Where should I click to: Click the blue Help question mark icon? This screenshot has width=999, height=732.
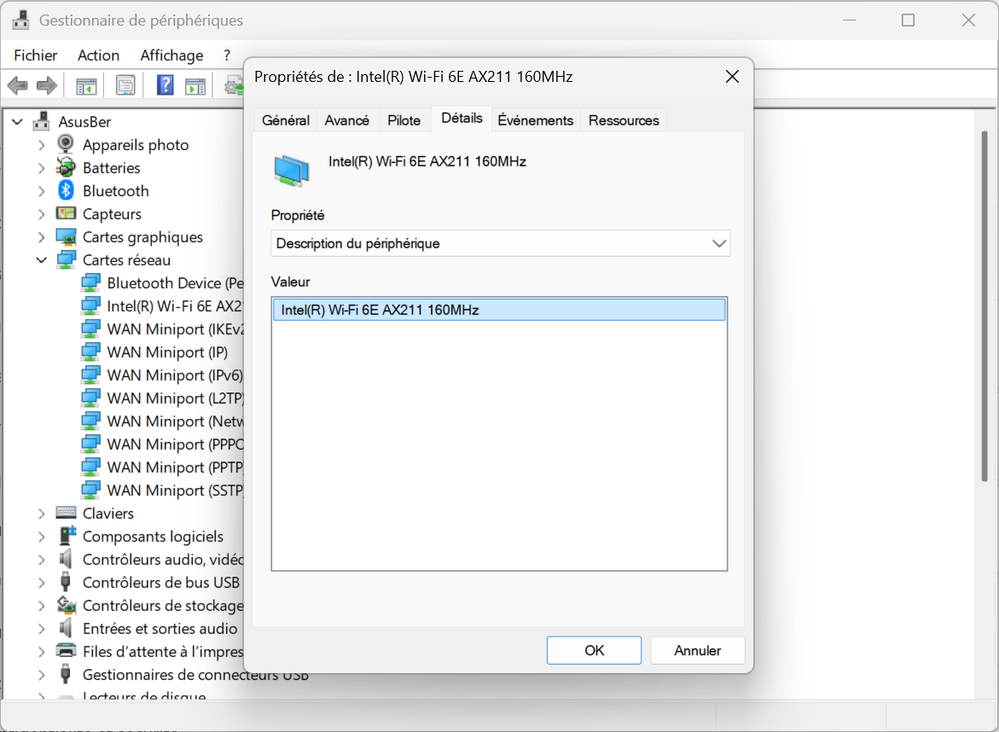(x=165, y=85)
